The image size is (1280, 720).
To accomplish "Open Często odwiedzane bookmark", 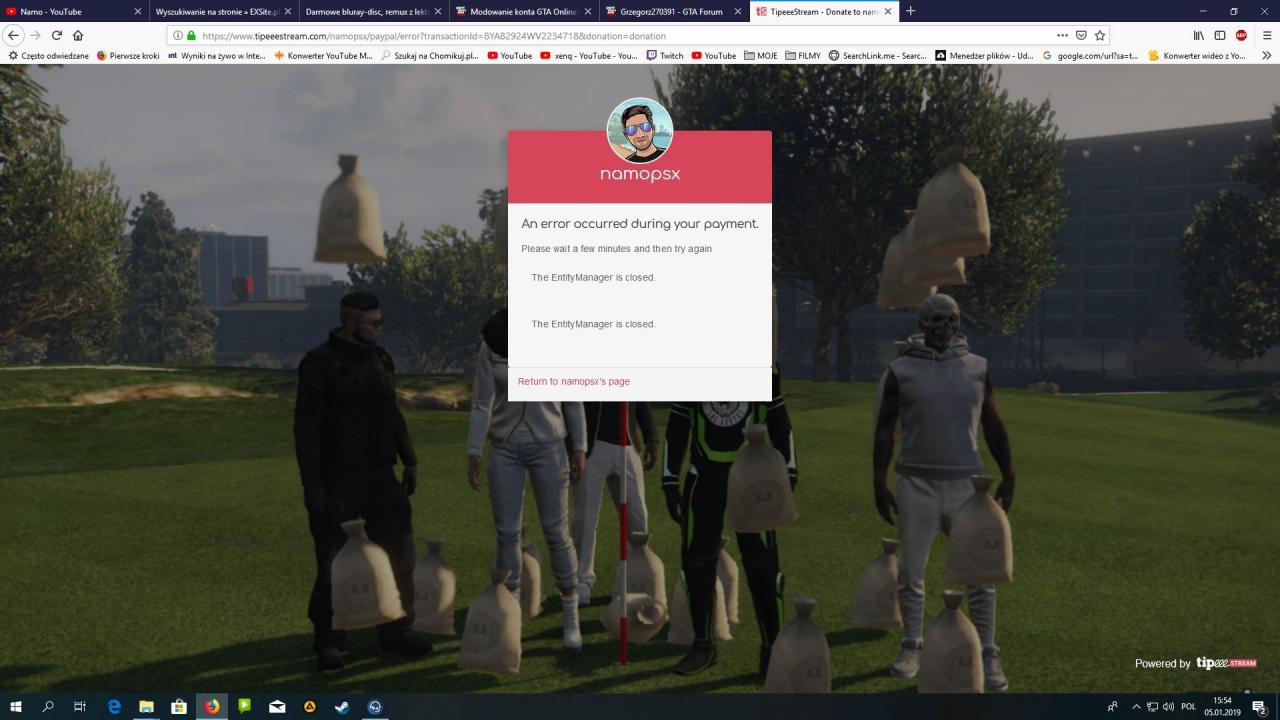I will tap(48, 56).
